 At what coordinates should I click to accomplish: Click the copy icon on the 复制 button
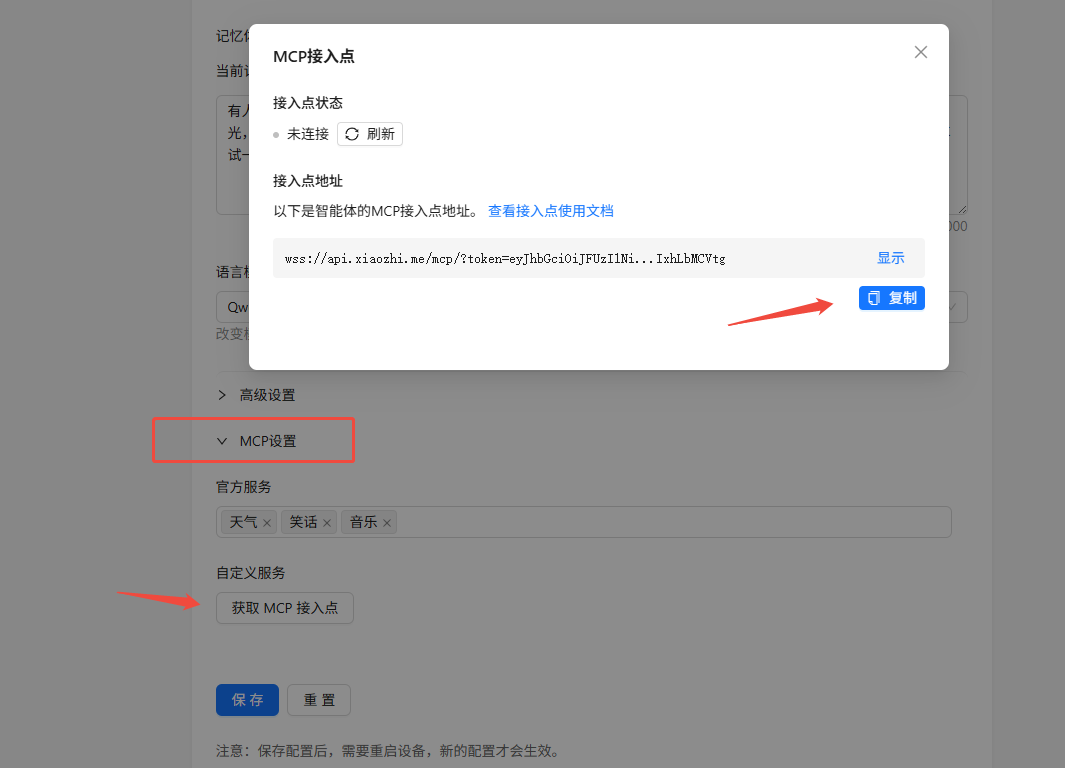tap(874, 298)
